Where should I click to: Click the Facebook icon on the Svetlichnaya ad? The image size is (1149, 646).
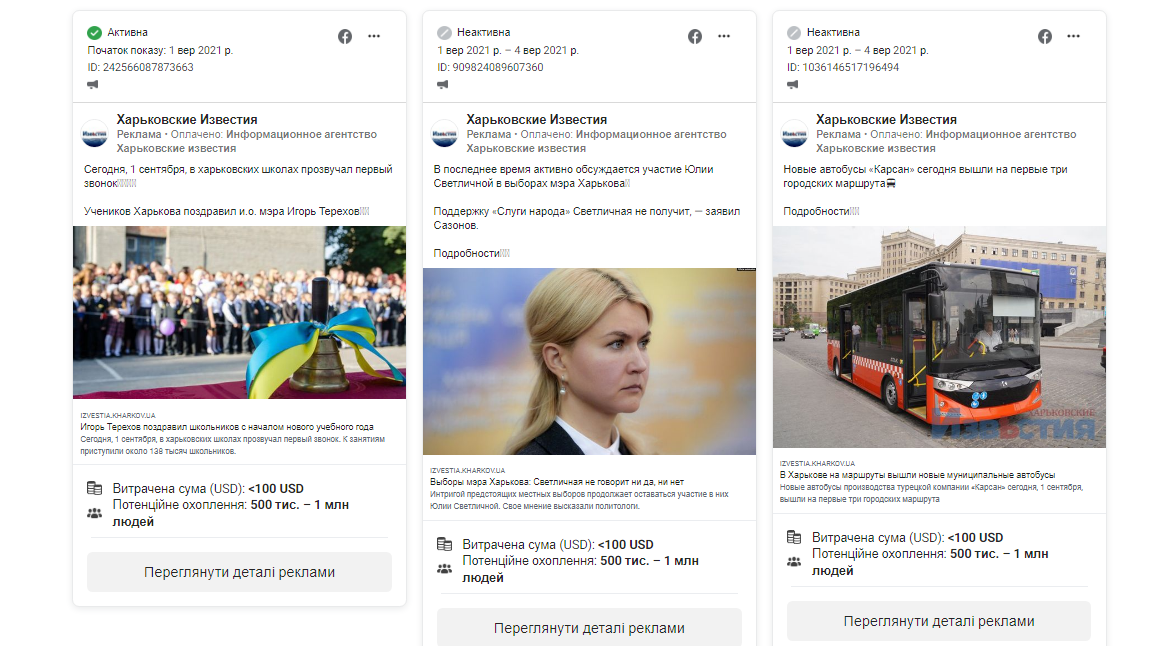pyautogui.click(x=695, y=36)
